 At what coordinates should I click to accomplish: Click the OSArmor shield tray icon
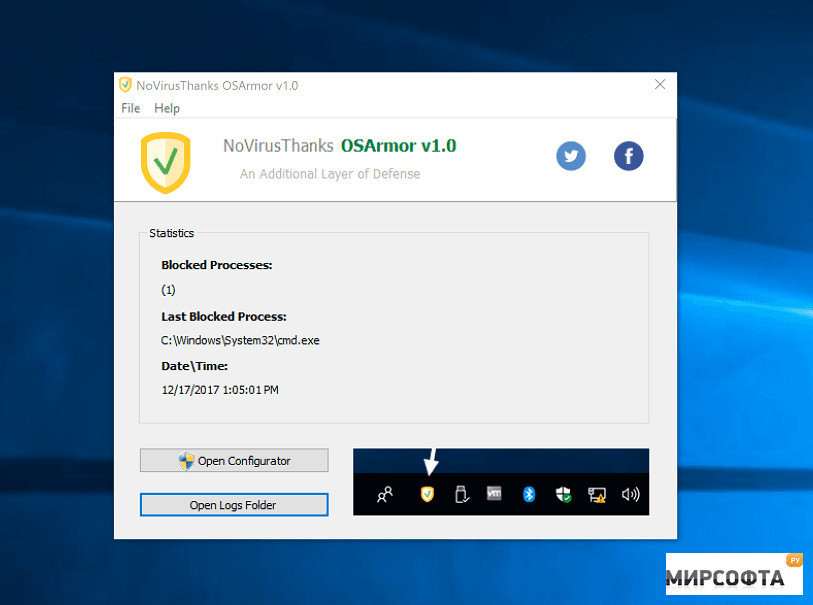click(427, 494)
